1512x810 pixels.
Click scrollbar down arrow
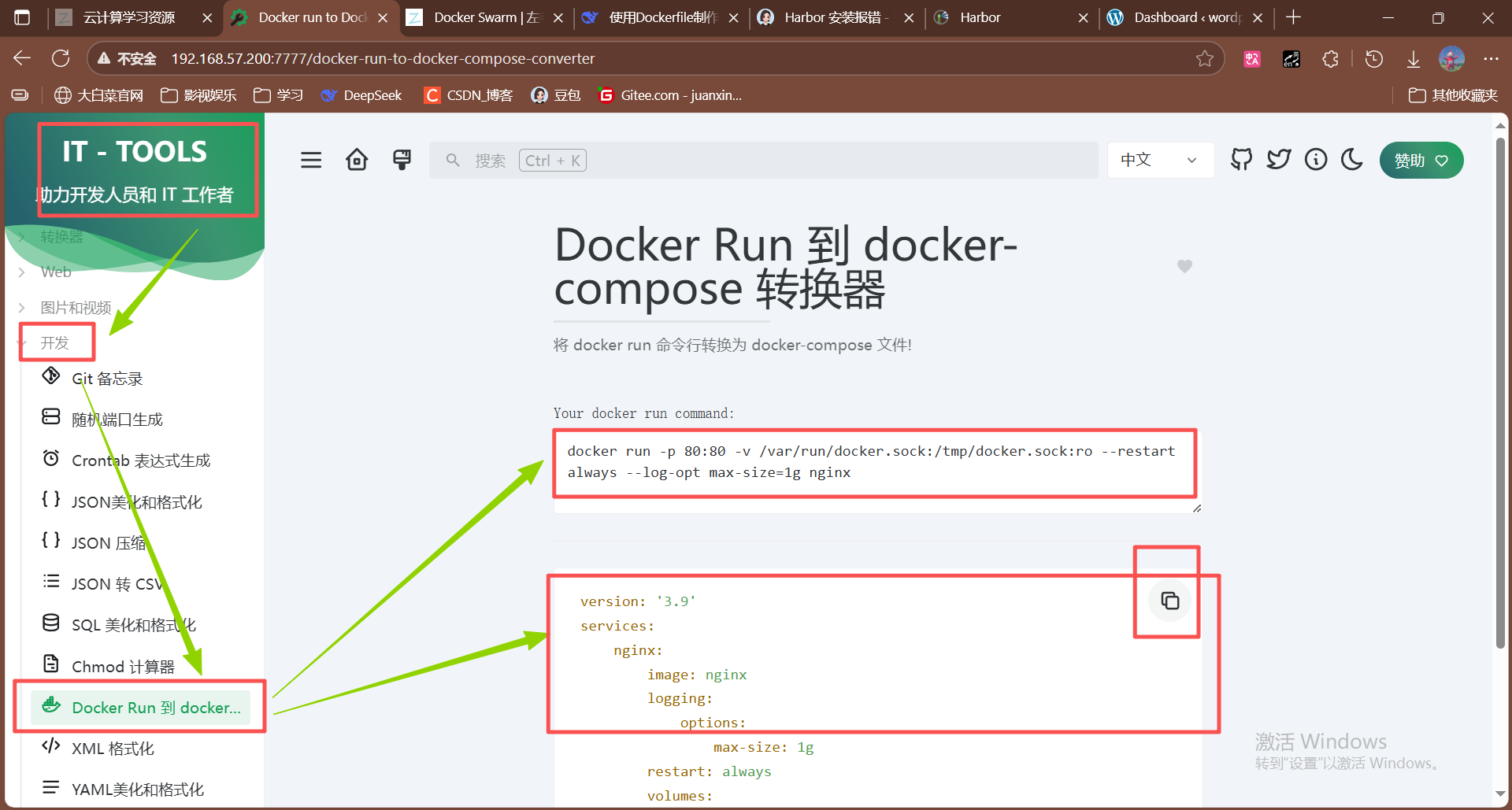point(1500,793)
